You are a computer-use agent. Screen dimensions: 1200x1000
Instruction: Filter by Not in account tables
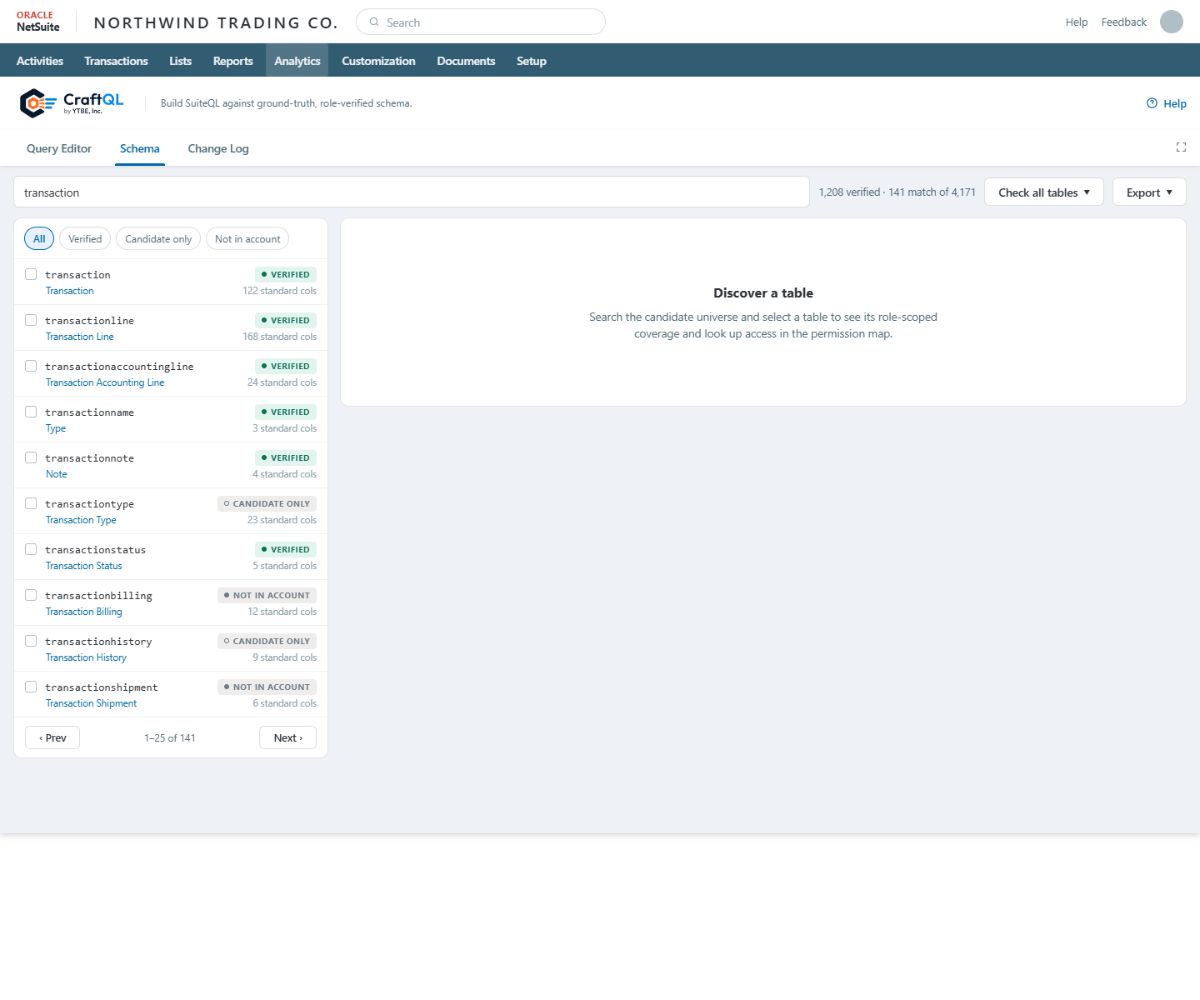[x=248, y=239]
